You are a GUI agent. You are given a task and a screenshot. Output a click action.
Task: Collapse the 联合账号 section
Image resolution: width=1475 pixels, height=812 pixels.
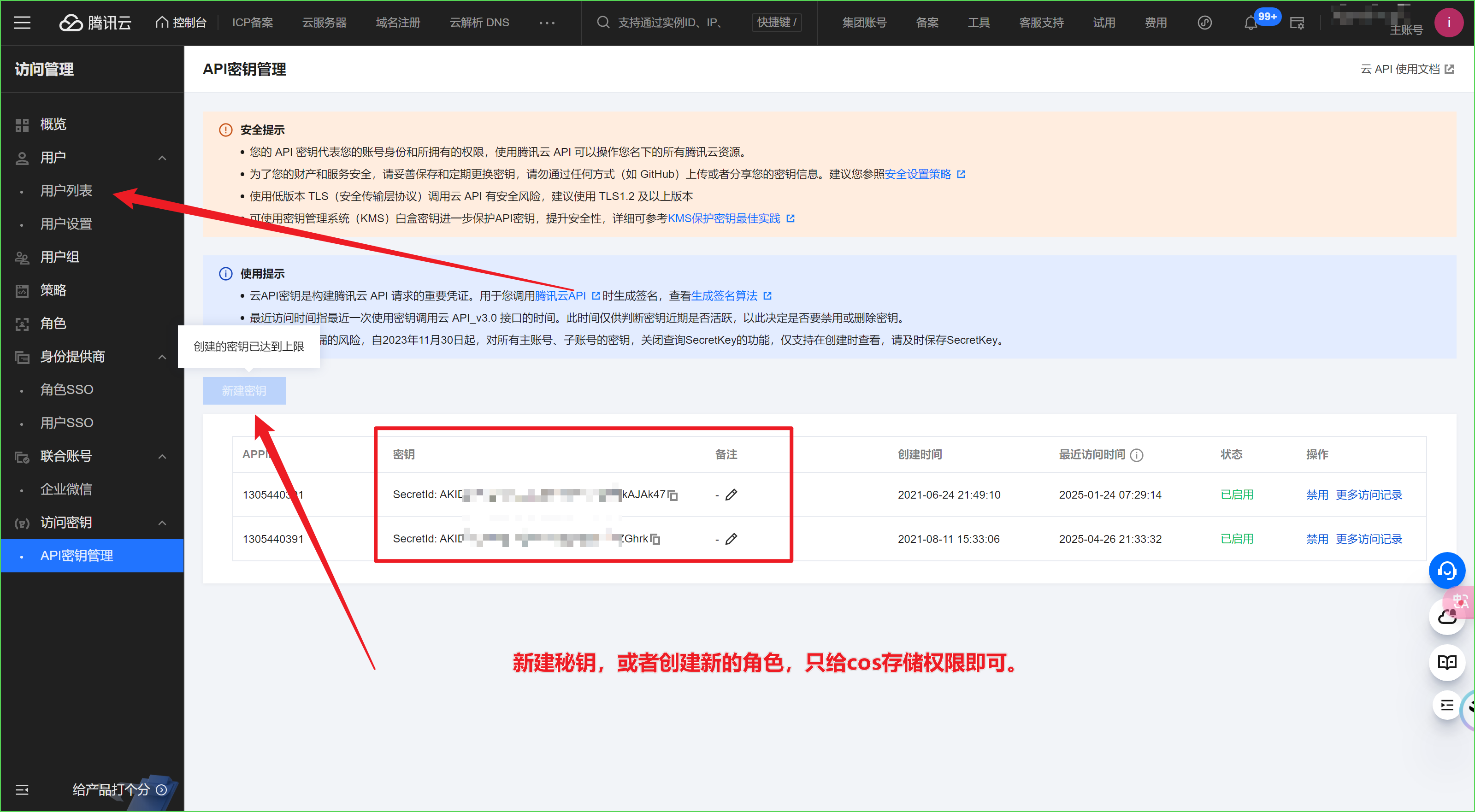point(162,456)
